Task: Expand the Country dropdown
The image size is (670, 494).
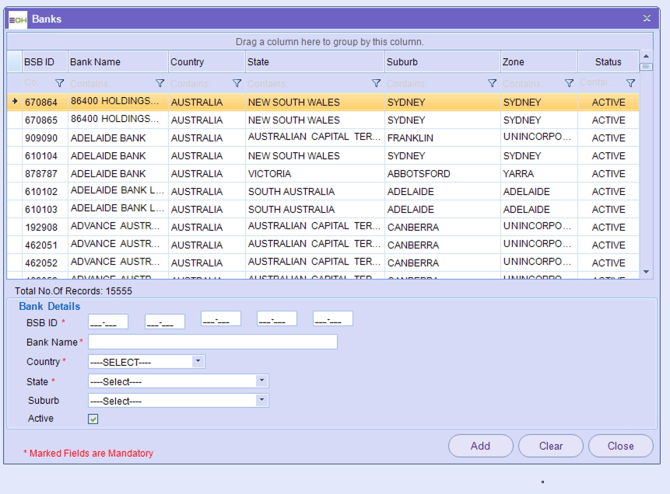Action: point(198,361)
